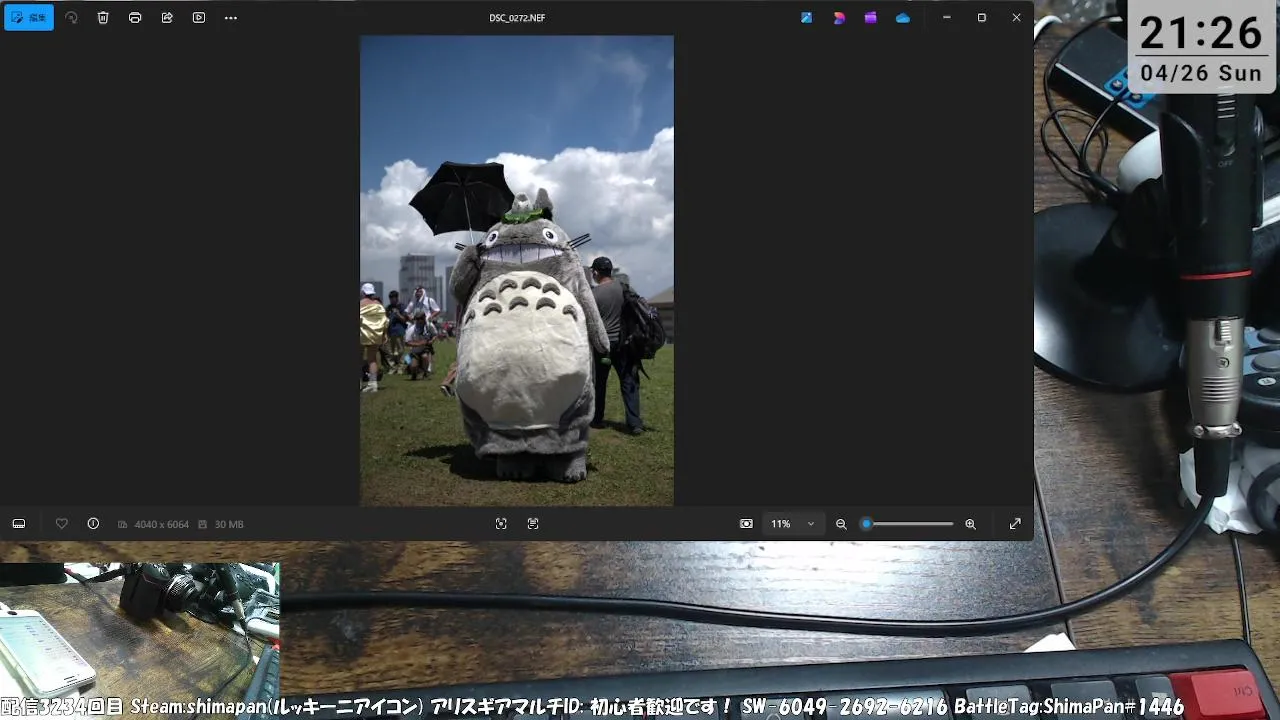1280x720 pixels.
Task: Enter full screen with the expand arrows
Action: (x=1015, y=524)
